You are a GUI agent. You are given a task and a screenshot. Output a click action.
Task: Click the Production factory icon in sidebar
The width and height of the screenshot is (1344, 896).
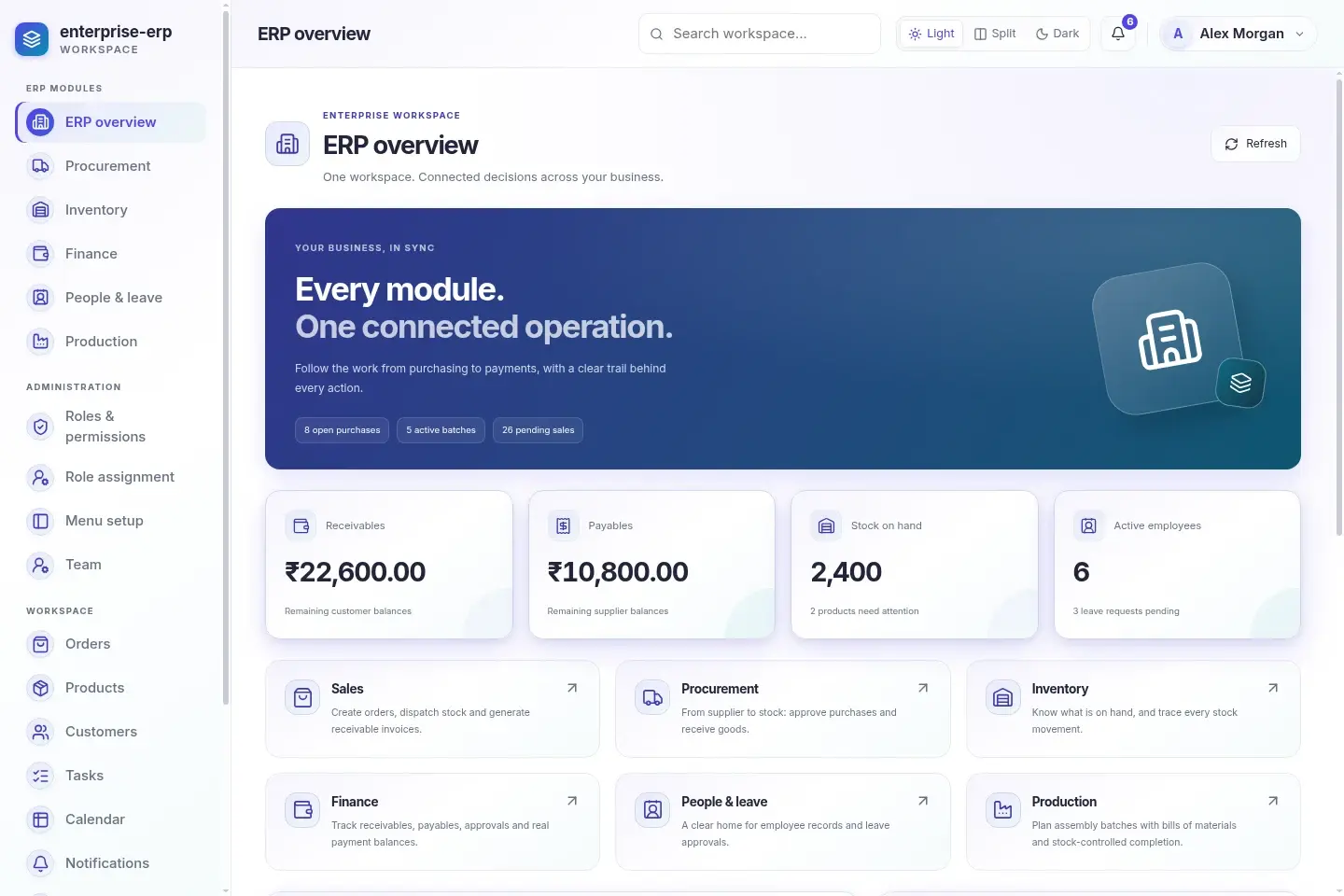40,342
